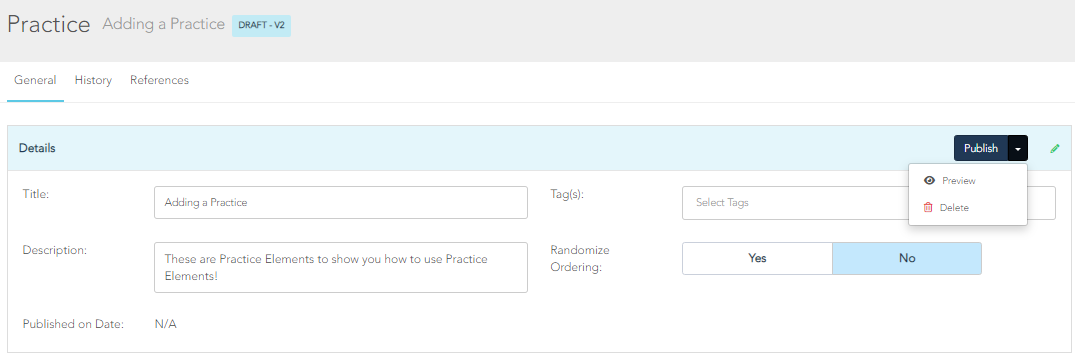
Task: Focus the Title input field
Action: [x=341, y=203]
